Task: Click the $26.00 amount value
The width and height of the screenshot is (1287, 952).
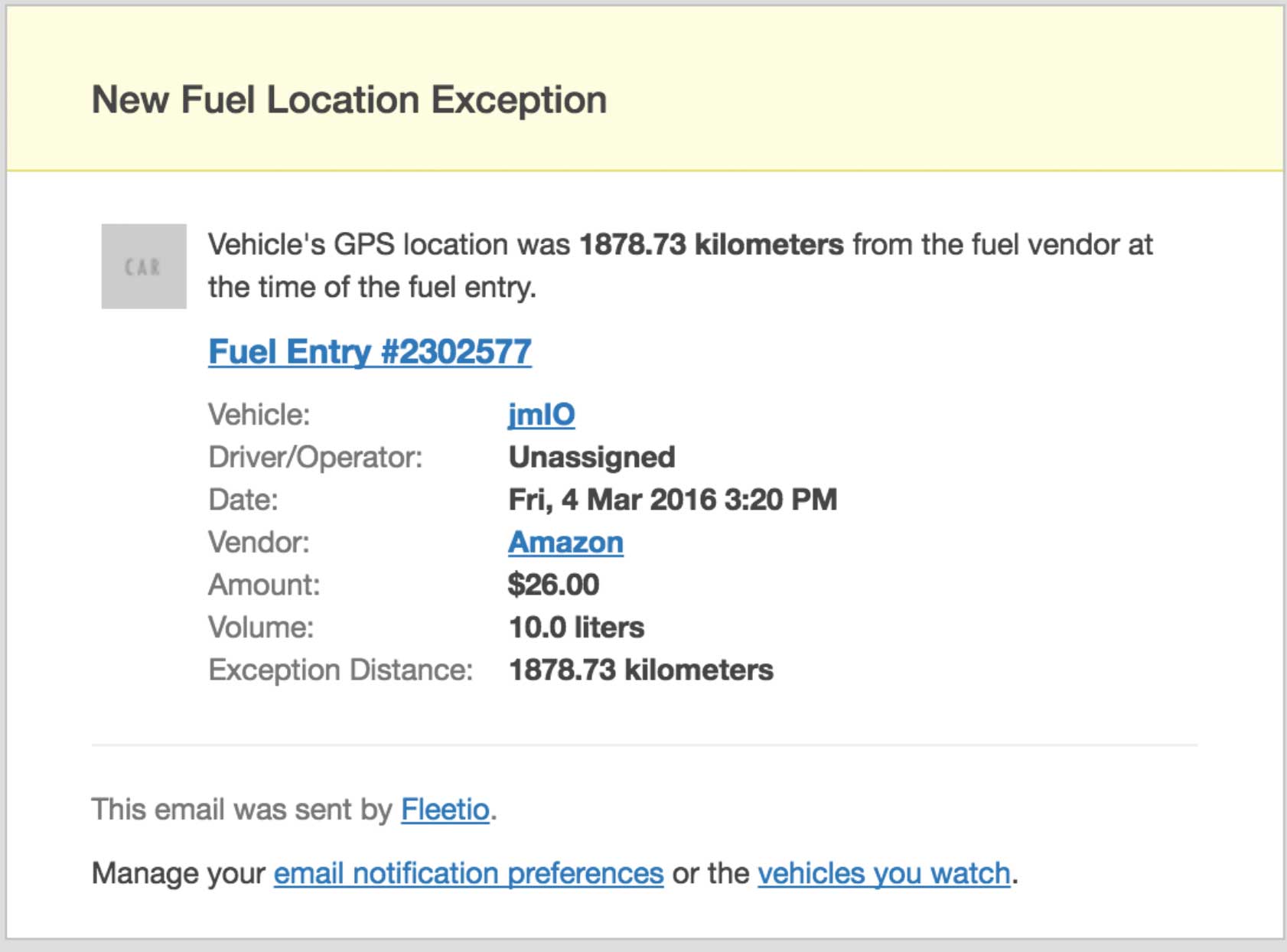Action: [x=553, y=585]
